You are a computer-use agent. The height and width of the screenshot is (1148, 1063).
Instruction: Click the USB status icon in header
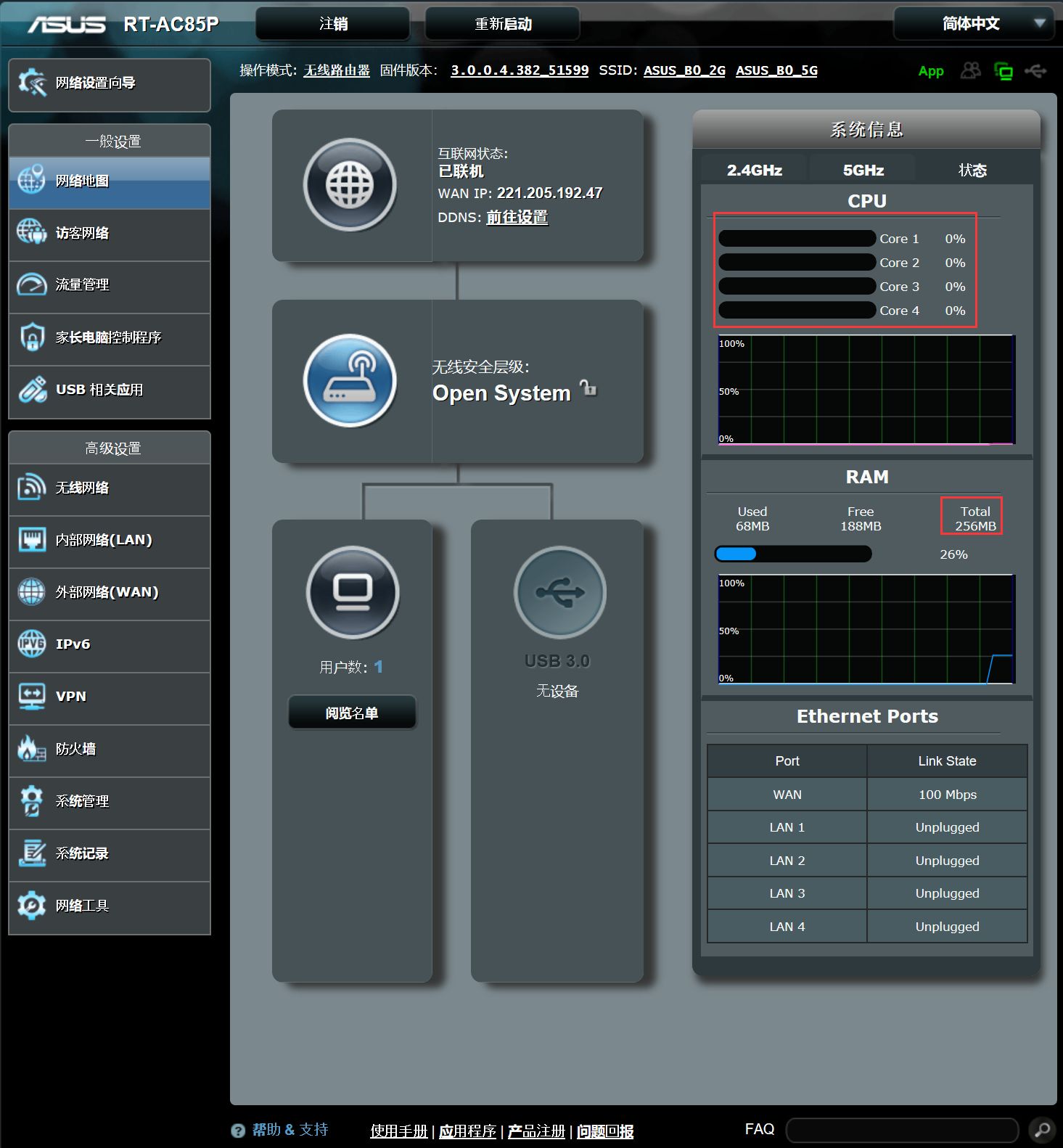click(x=1035, y=70)
